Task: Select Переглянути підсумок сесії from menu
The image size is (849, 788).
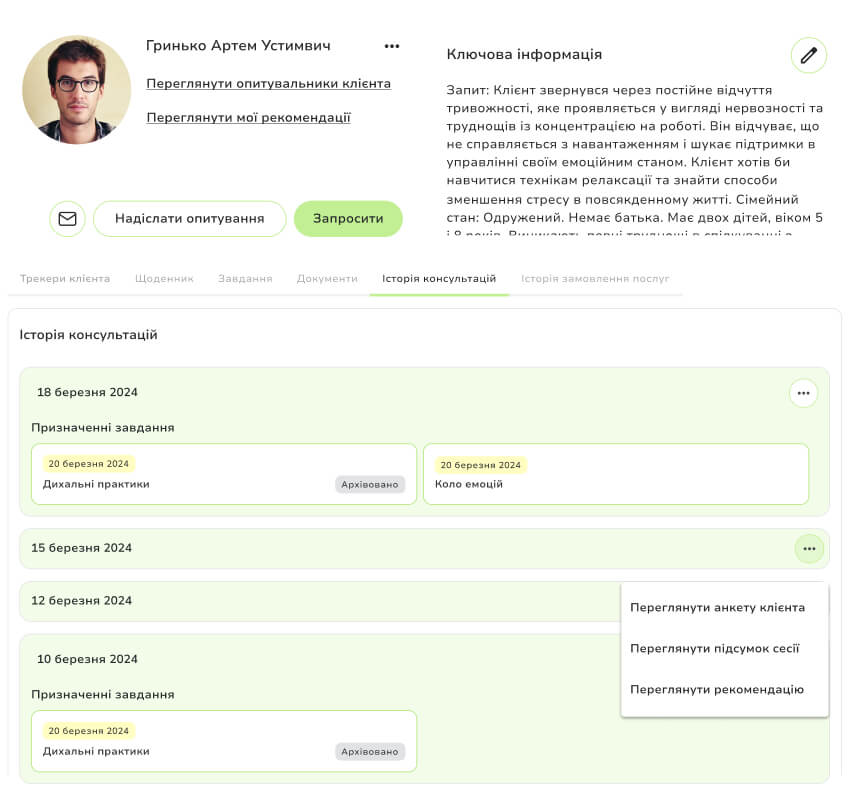Action: point(714,648)
